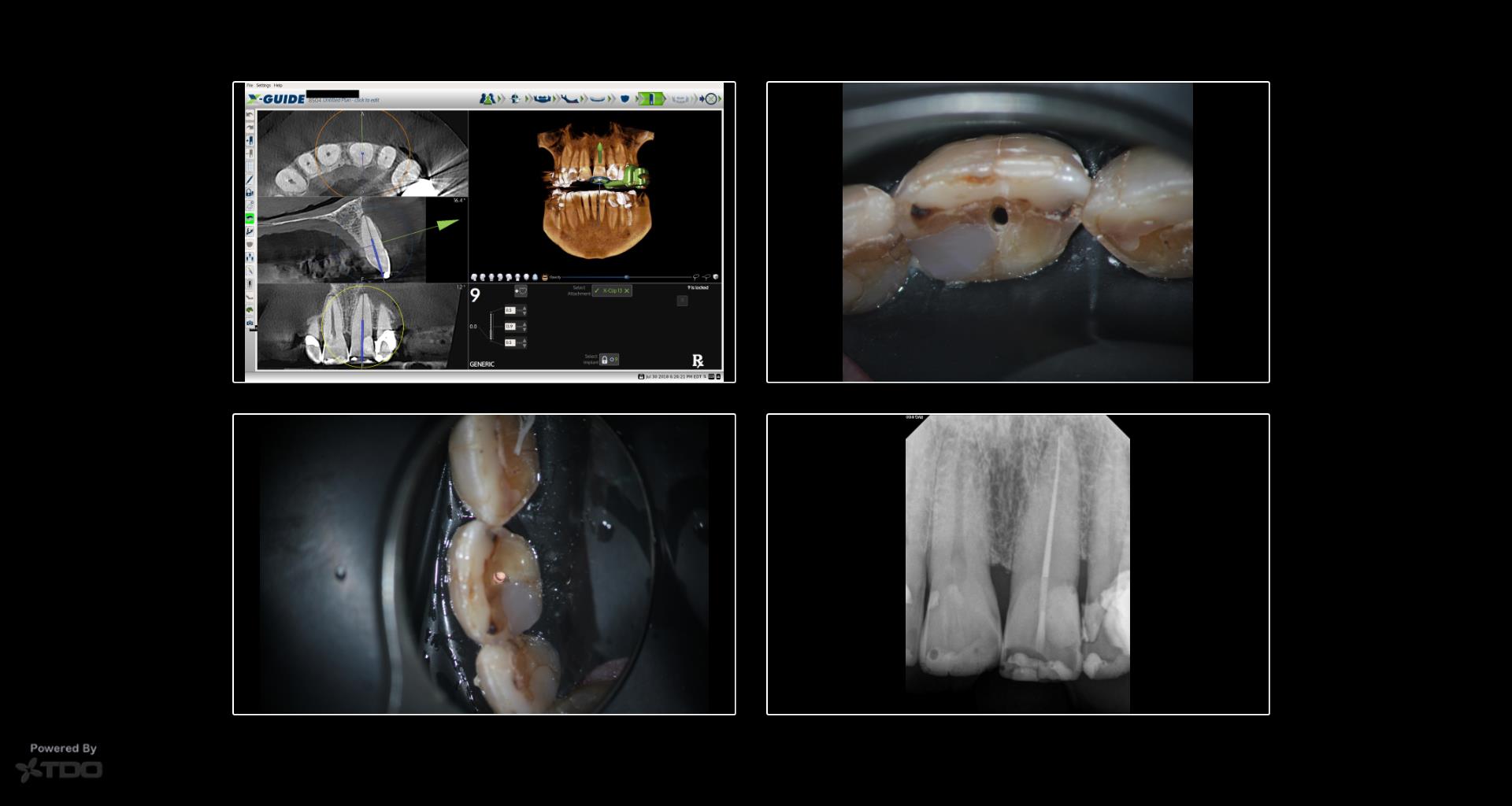
Task: Toggle the implant lock under Select Implant
Action: (x=605, y=360)
